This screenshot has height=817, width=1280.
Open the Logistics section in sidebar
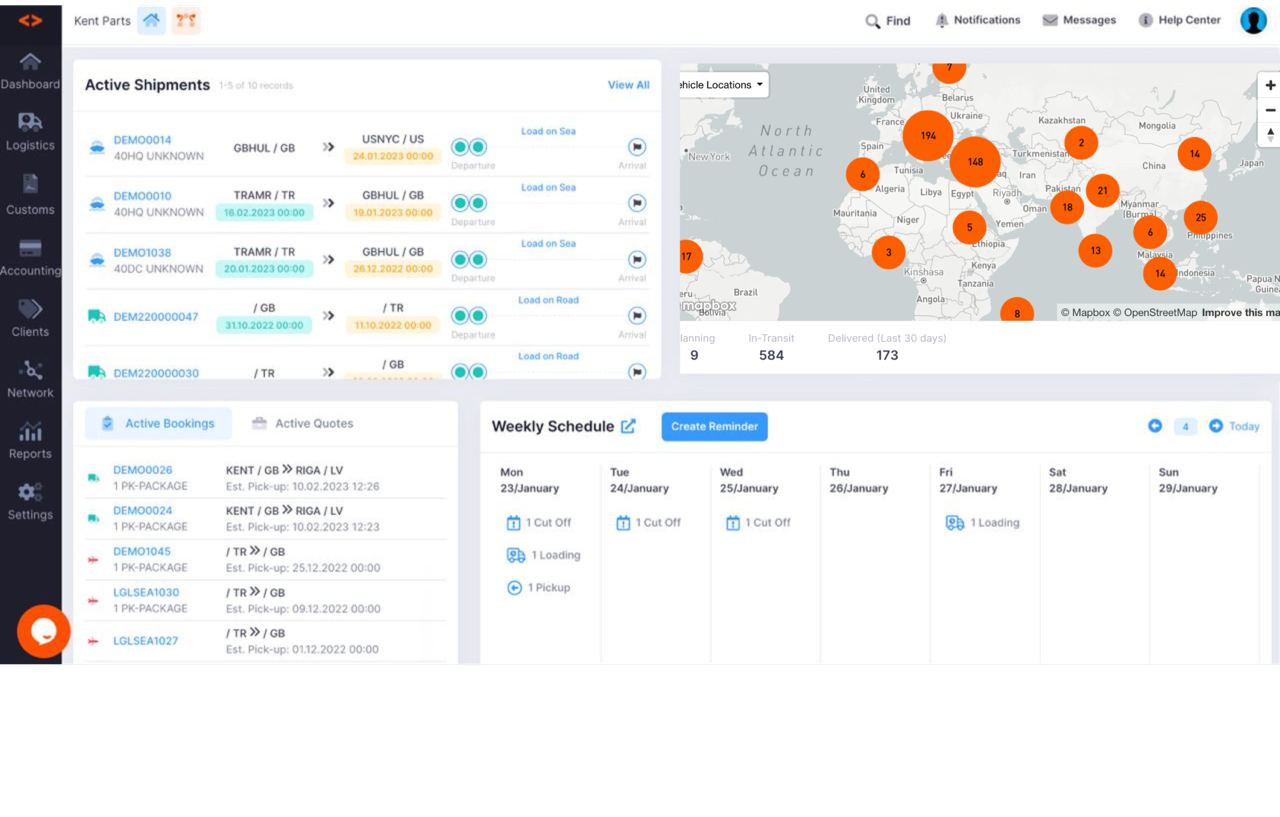click(31, 135)
